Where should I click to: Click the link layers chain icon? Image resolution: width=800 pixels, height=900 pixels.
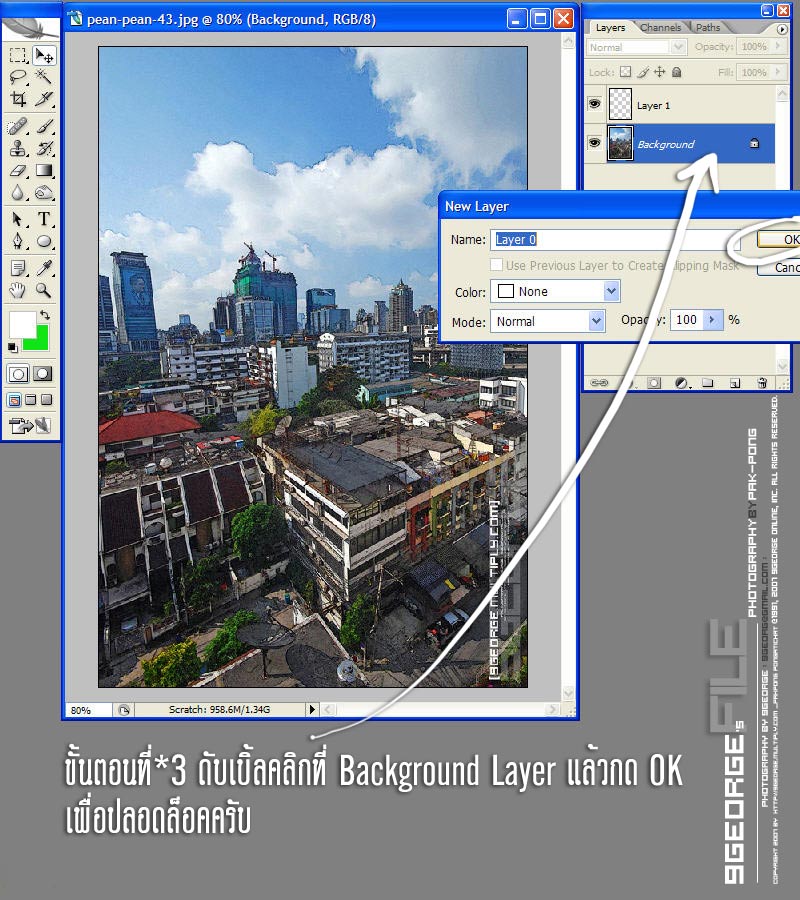click(x=599, y=383)
